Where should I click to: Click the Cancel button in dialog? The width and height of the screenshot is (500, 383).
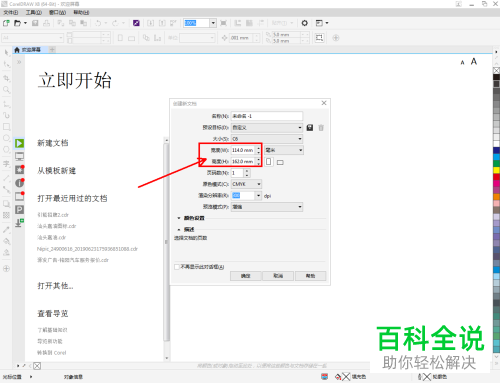278,276
